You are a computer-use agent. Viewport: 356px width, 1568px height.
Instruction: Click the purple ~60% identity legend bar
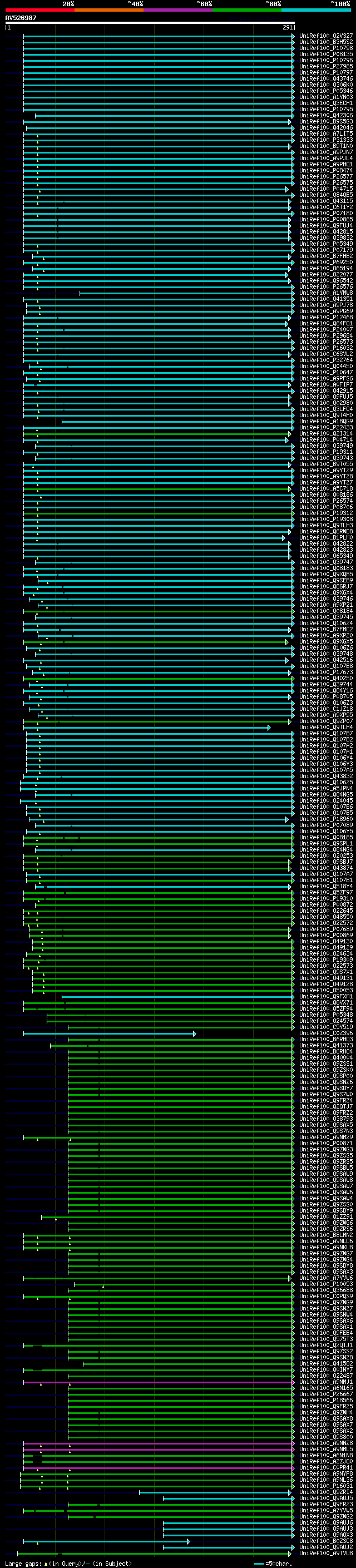click(177, 10)
